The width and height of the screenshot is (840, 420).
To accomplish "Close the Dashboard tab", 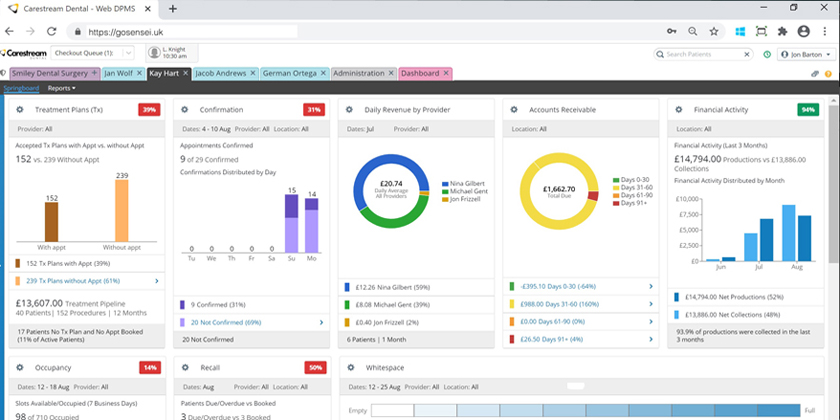I will (446, 73).
